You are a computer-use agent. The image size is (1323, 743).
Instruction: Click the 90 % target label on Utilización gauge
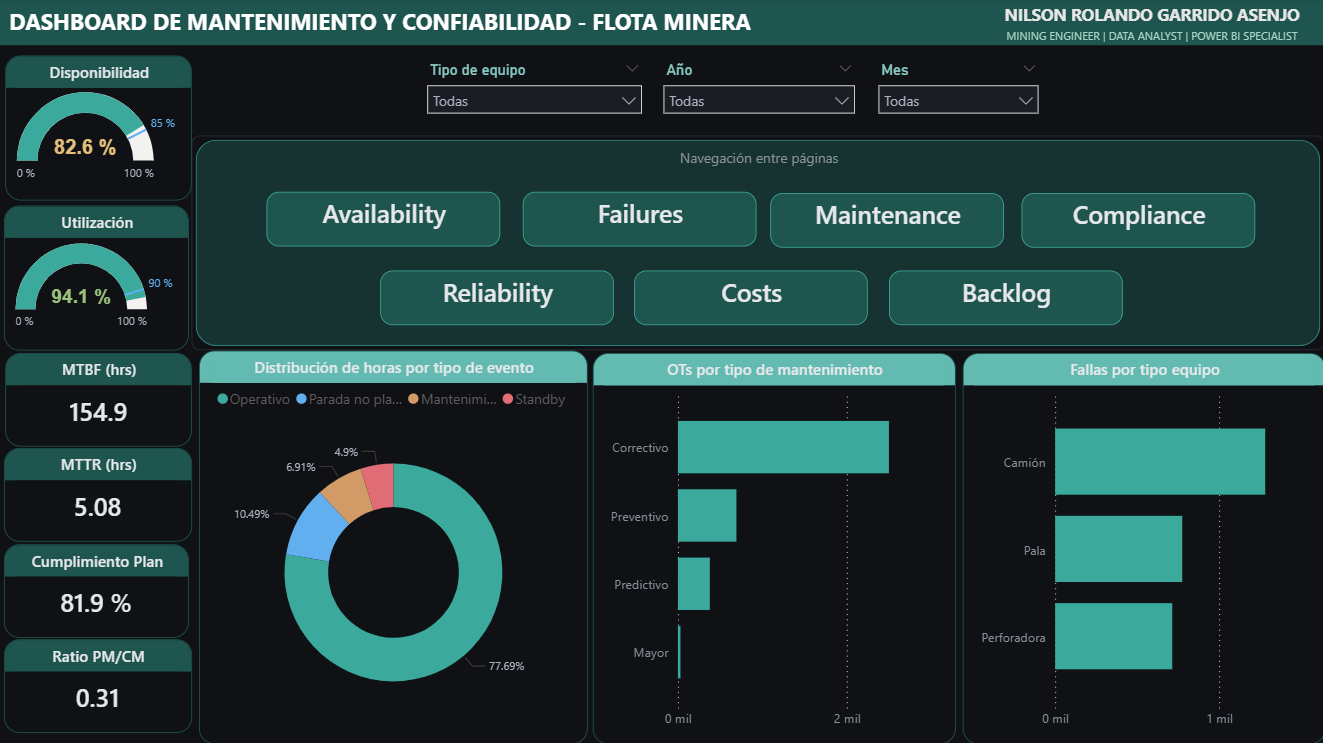tap(160, 283)
